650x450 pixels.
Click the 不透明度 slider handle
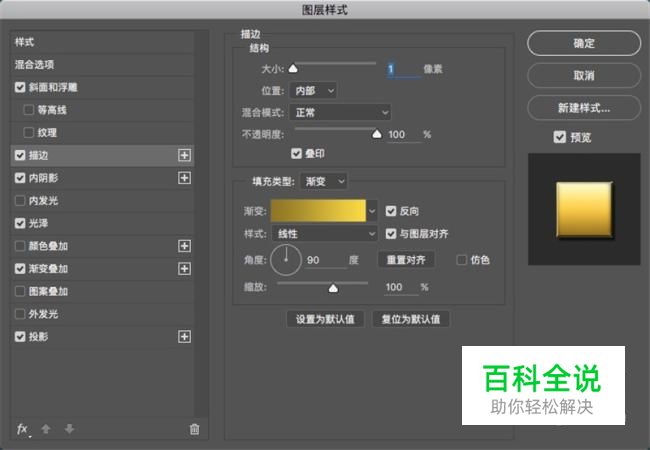377,134
